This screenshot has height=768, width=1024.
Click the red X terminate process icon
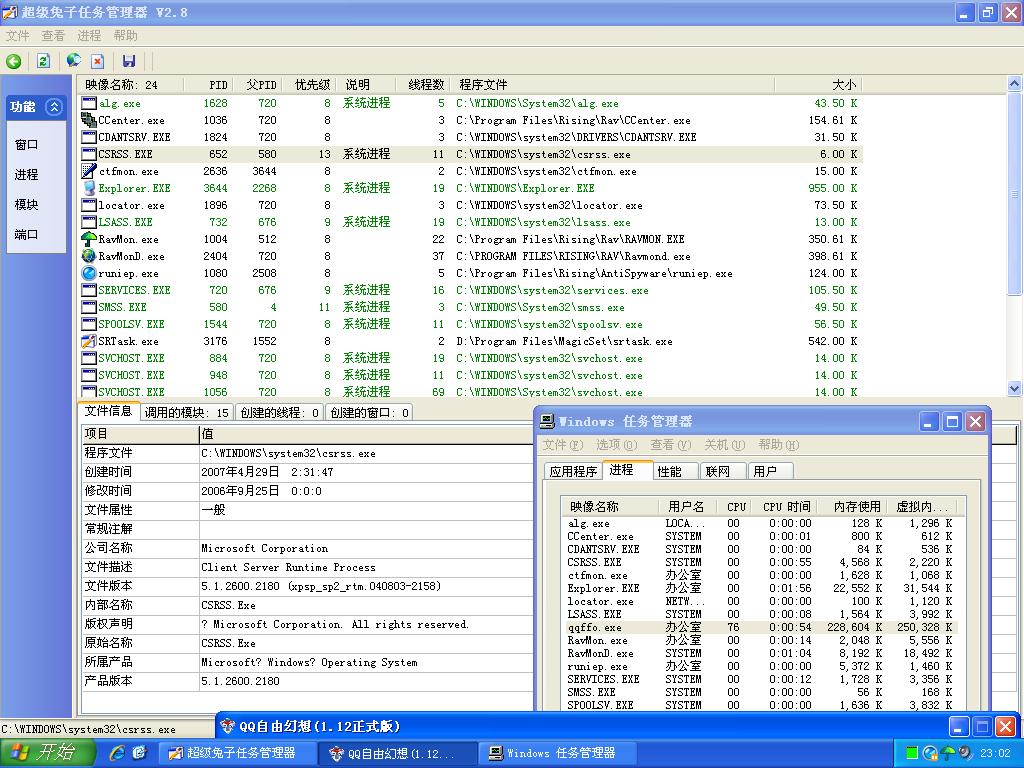point(98,61)
